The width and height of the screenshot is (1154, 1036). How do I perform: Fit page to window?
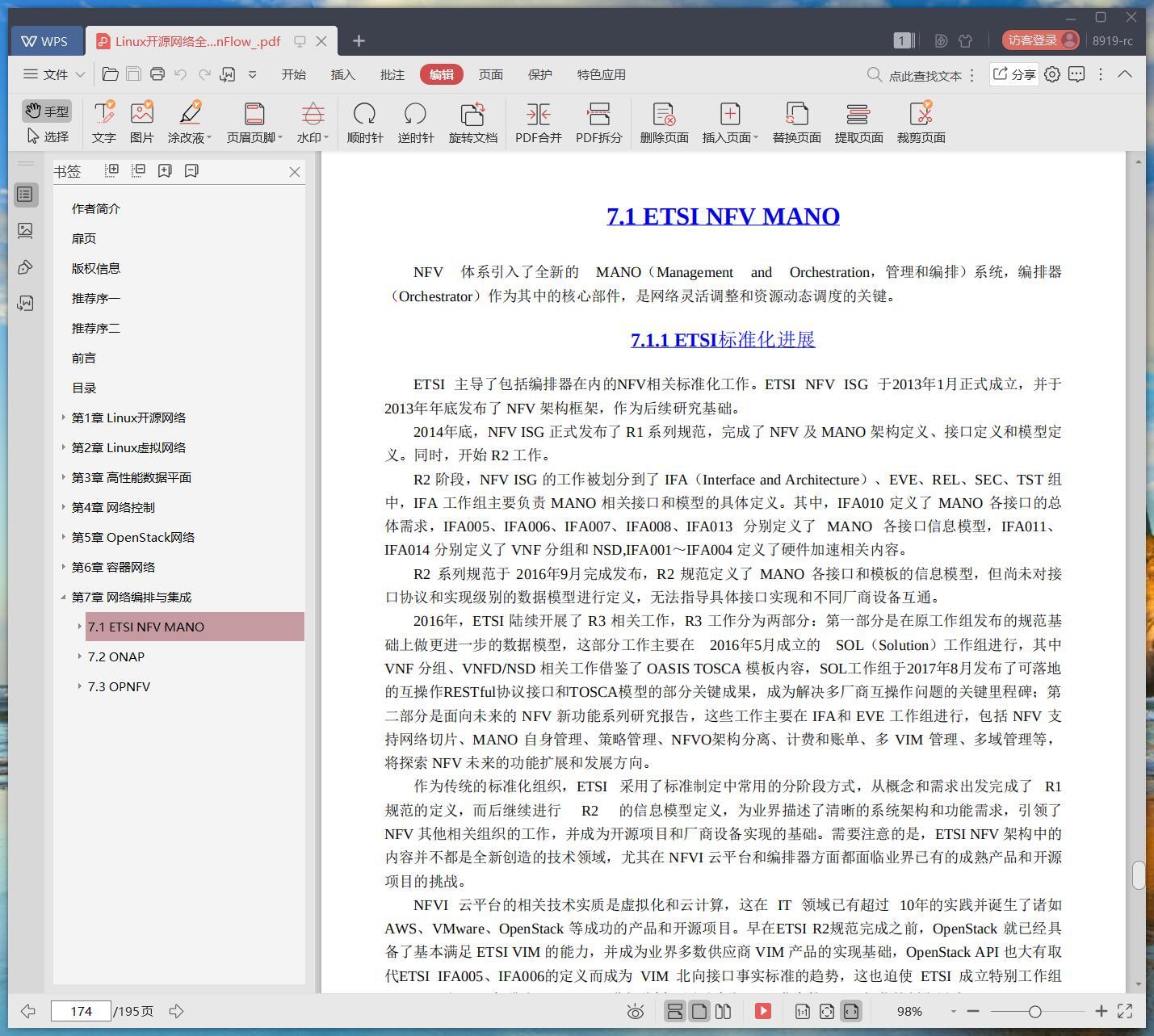(x=826, y=1011)
